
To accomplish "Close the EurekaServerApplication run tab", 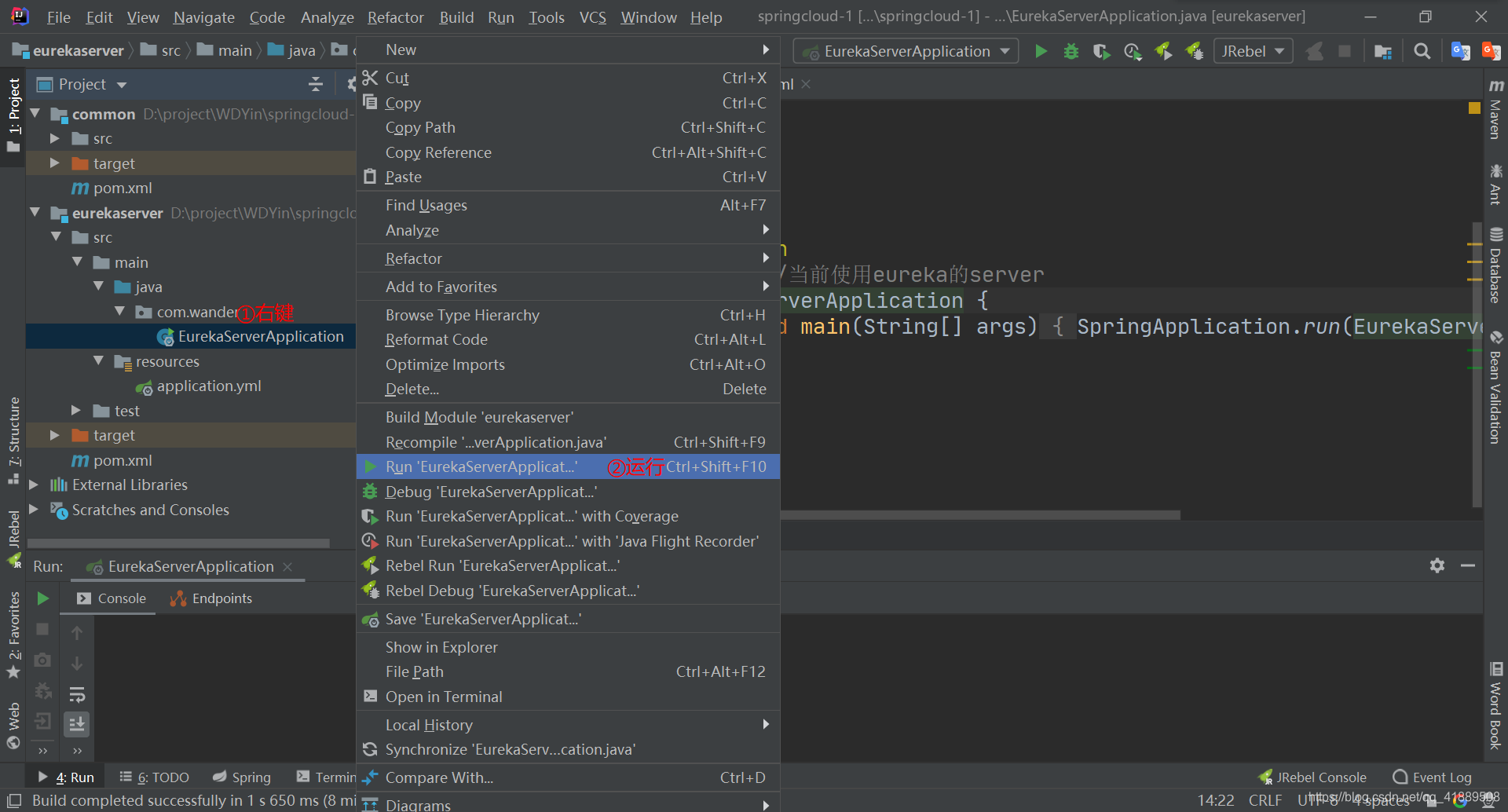I will pyautogui.click(x=287, y=566).
